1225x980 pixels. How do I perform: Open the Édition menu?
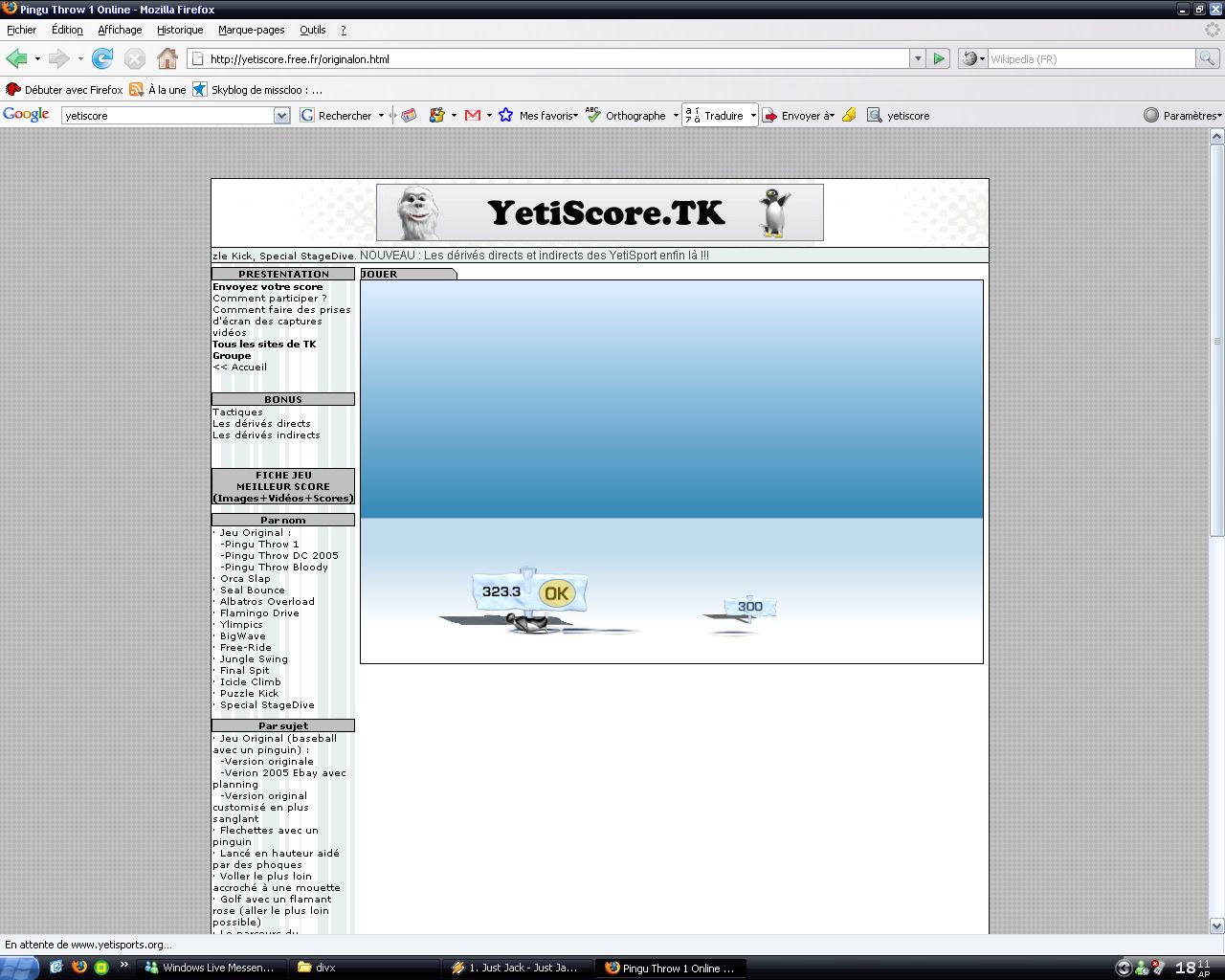(67, 30)
